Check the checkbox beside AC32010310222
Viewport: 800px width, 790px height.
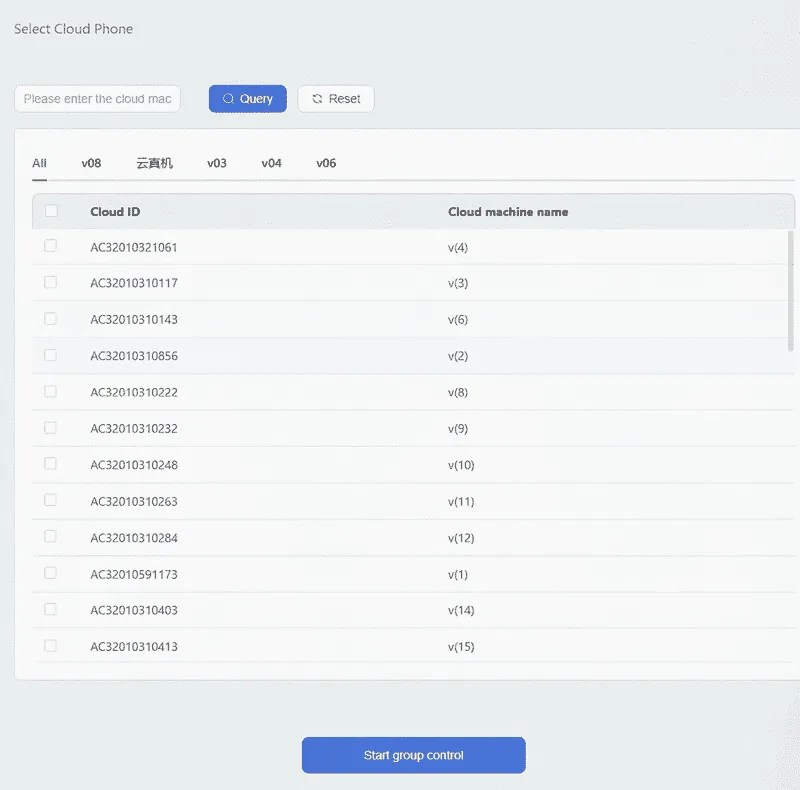(50, 392)
